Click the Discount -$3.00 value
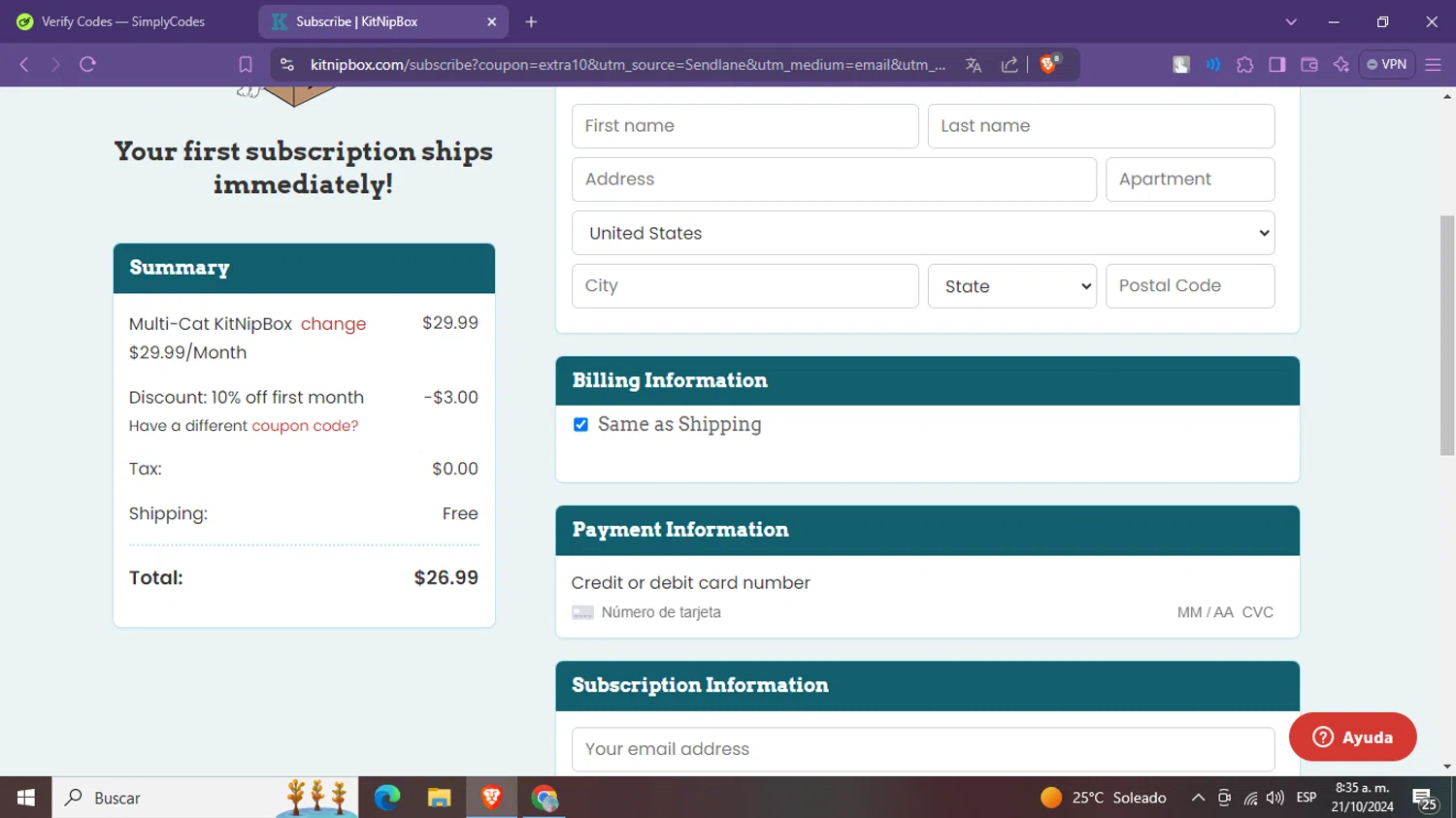The image size is (1456, 818). pos(451,397)
